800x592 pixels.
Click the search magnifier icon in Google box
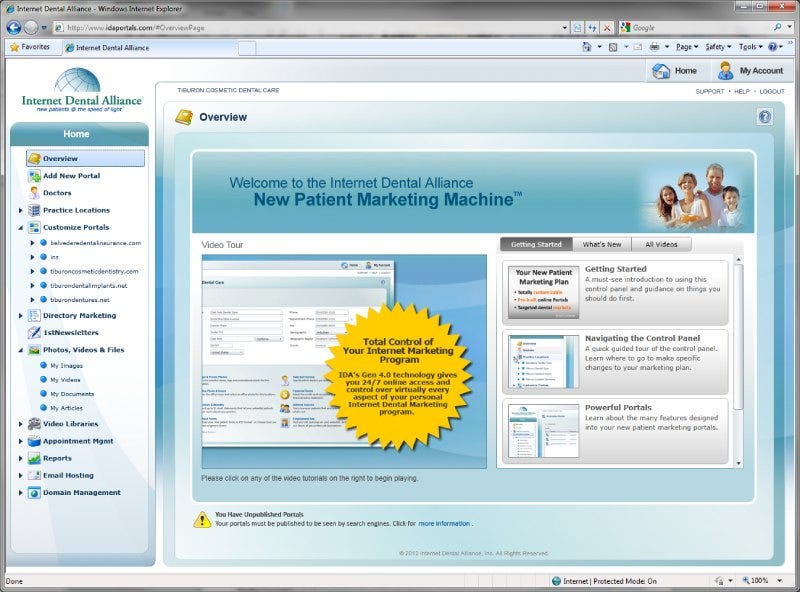click(x=777, y=28)
